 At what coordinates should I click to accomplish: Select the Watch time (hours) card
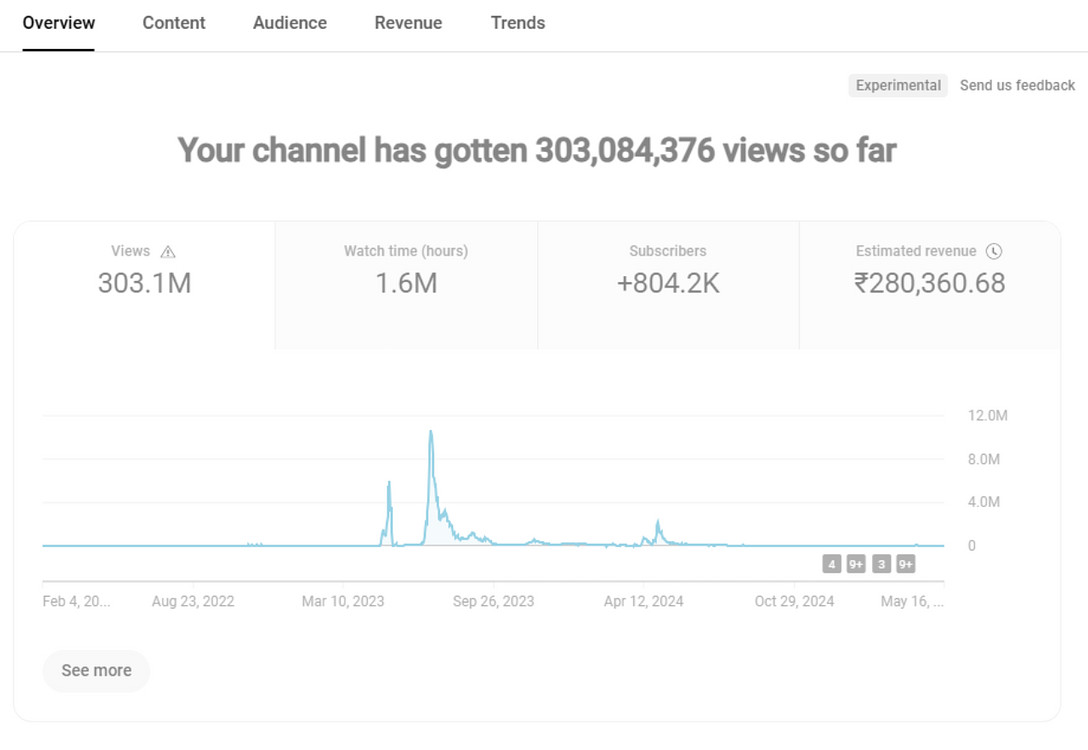coord(406,285)
